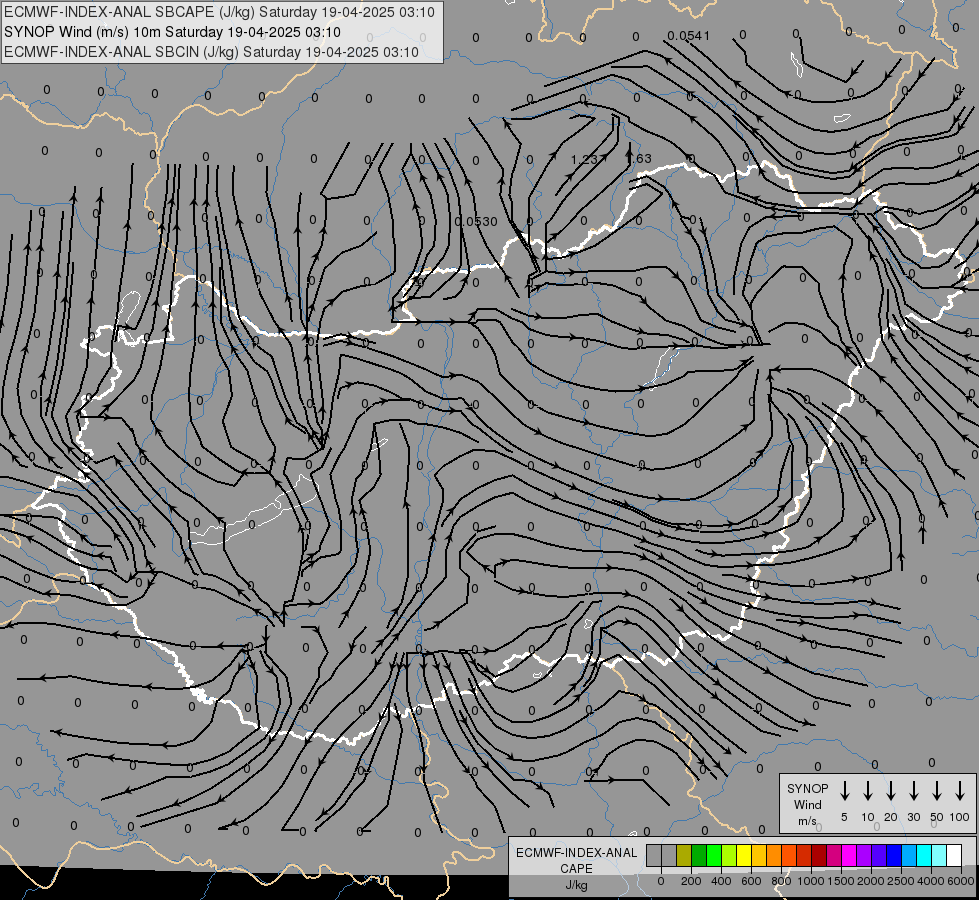The image size is (979, 900).
Task: Click the 200 tick label on color scale
Action: coord(691,881)
